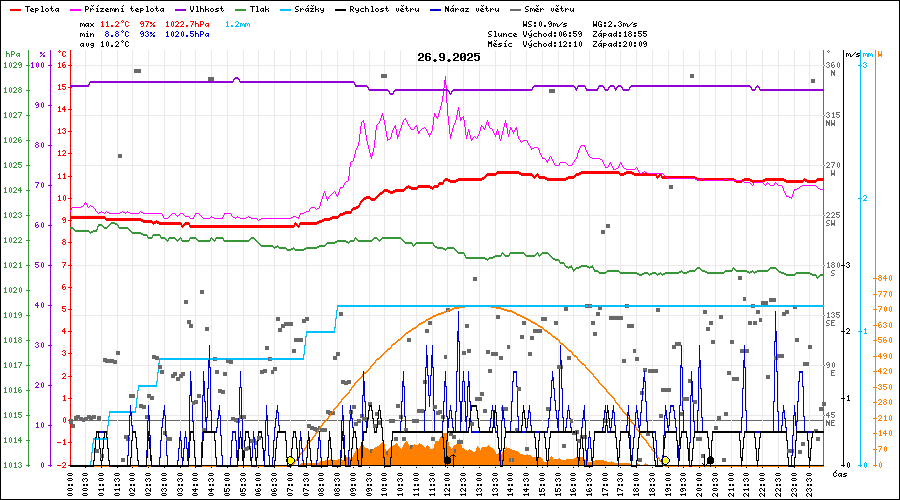Click the Vlhkost legend label
The height and width of the screenshot is (500, 900).
pyautogui.click(x=210, y=9)
